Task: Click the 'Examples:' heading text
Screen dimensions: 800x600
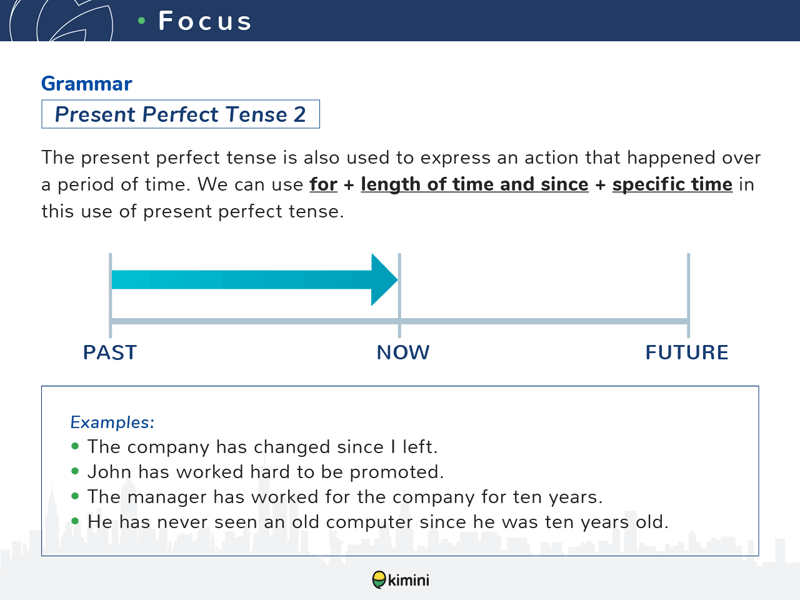Action: click(x=112, y=422)
